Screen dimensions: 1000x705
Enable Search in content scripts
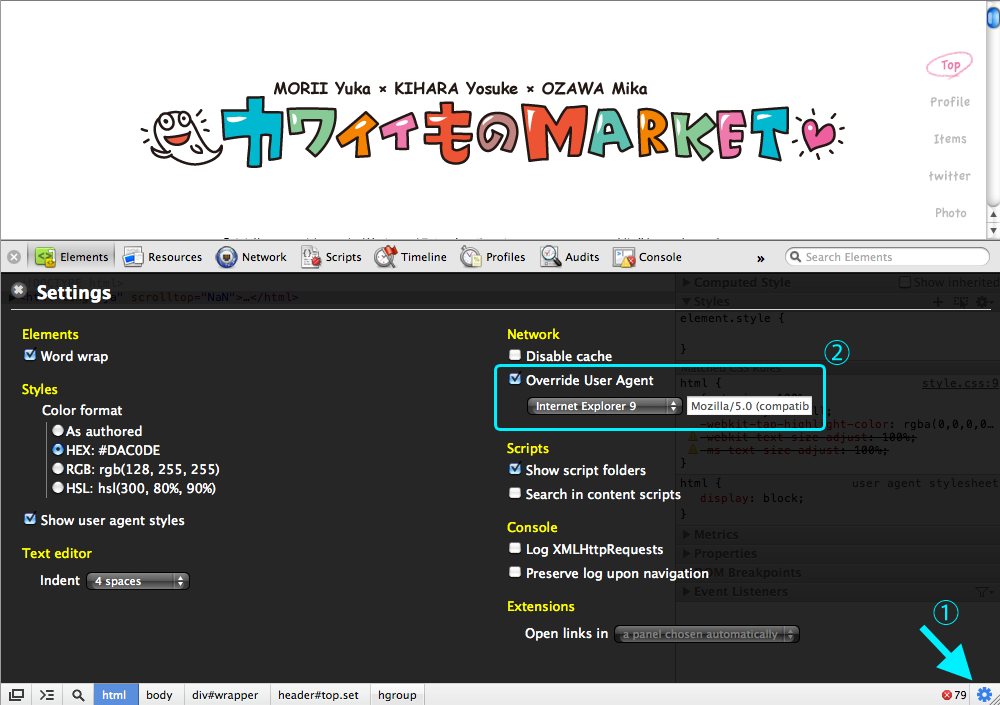pos(515,493)
